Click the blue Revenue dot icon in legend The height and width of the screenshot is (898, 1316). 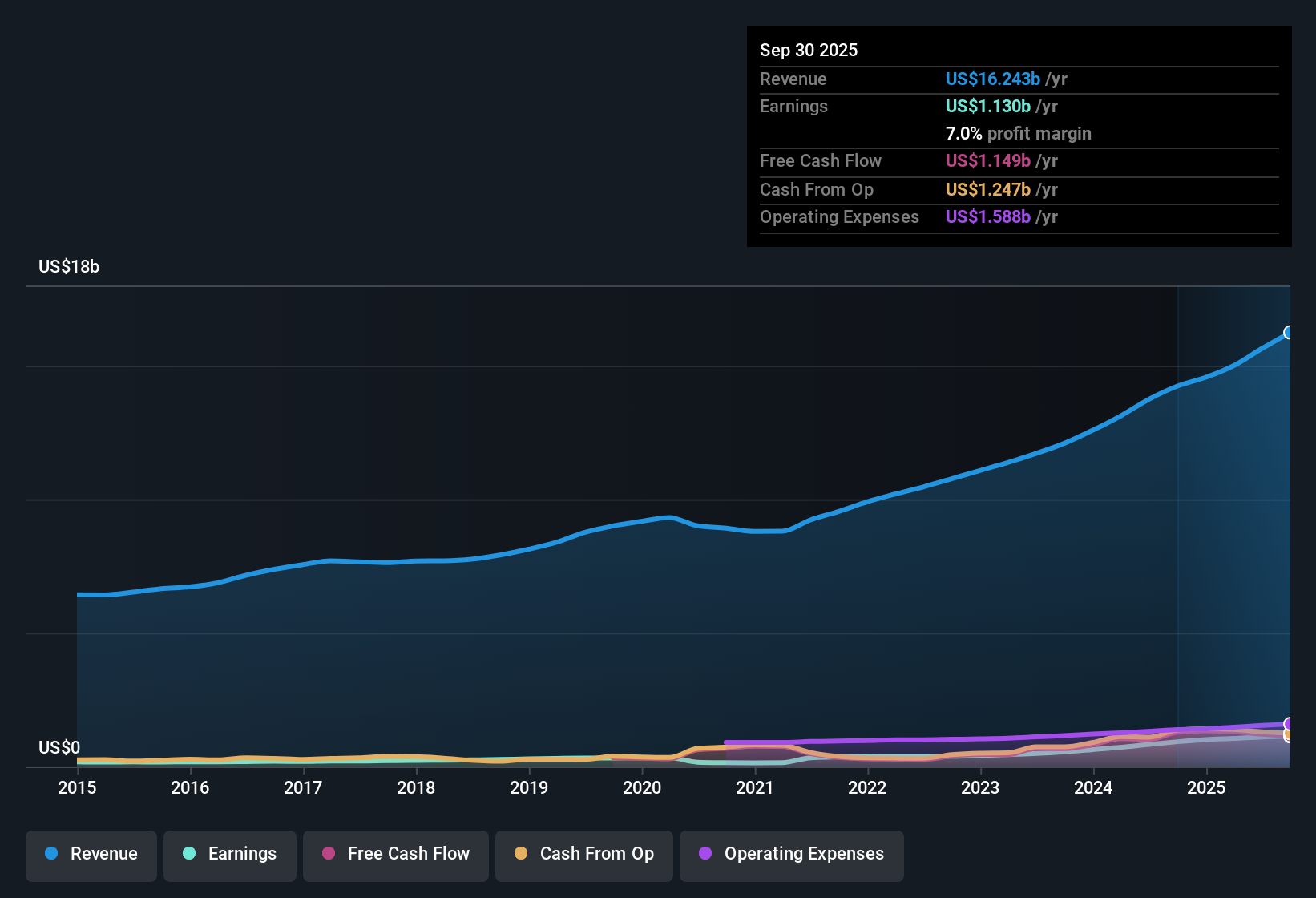click(x=50, y=854)
